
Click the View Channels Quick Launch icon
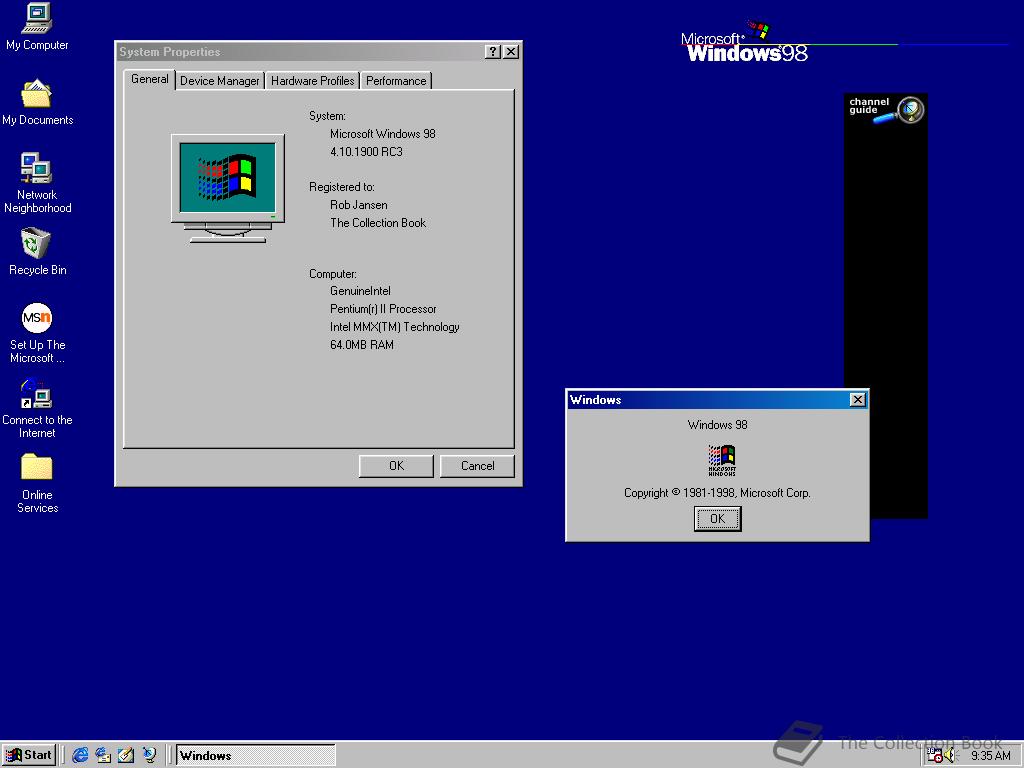pyautogui.click(x=150, y=755)
